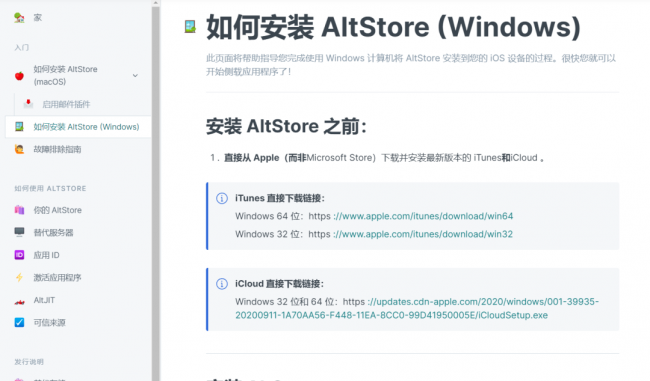Click the icon beside 你的 AltStore
The width and height of the screenshot is (650, 381).
pos(19,210)
